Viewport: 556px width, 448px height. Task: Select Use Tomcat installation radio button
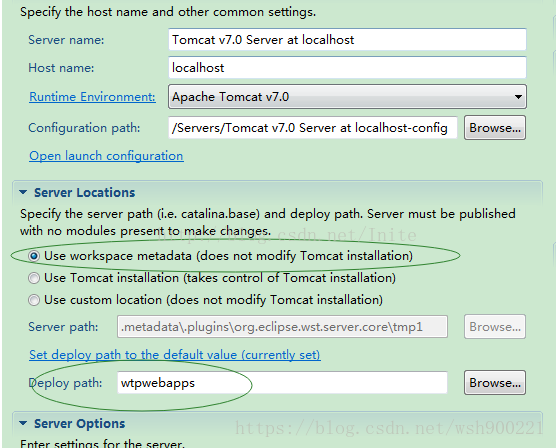(34, 278)
